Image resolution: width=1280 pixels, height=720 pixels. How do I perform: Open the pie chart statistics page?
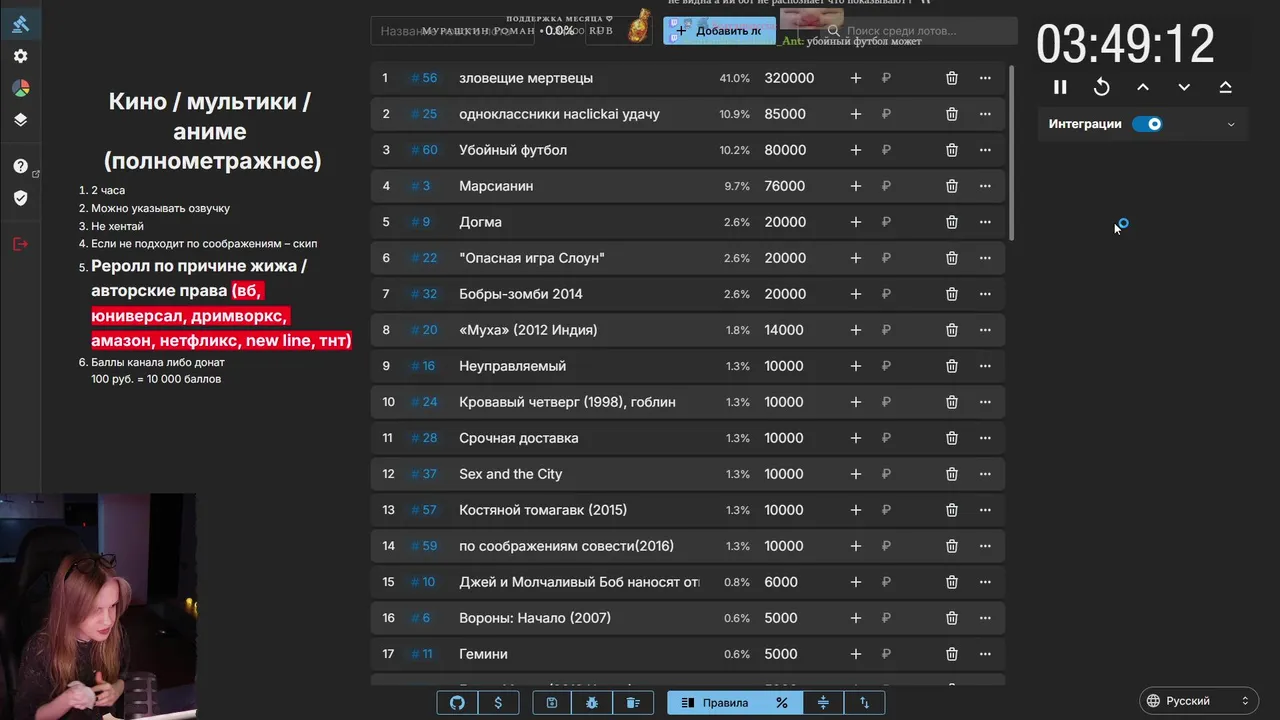[x=20, y=88]
